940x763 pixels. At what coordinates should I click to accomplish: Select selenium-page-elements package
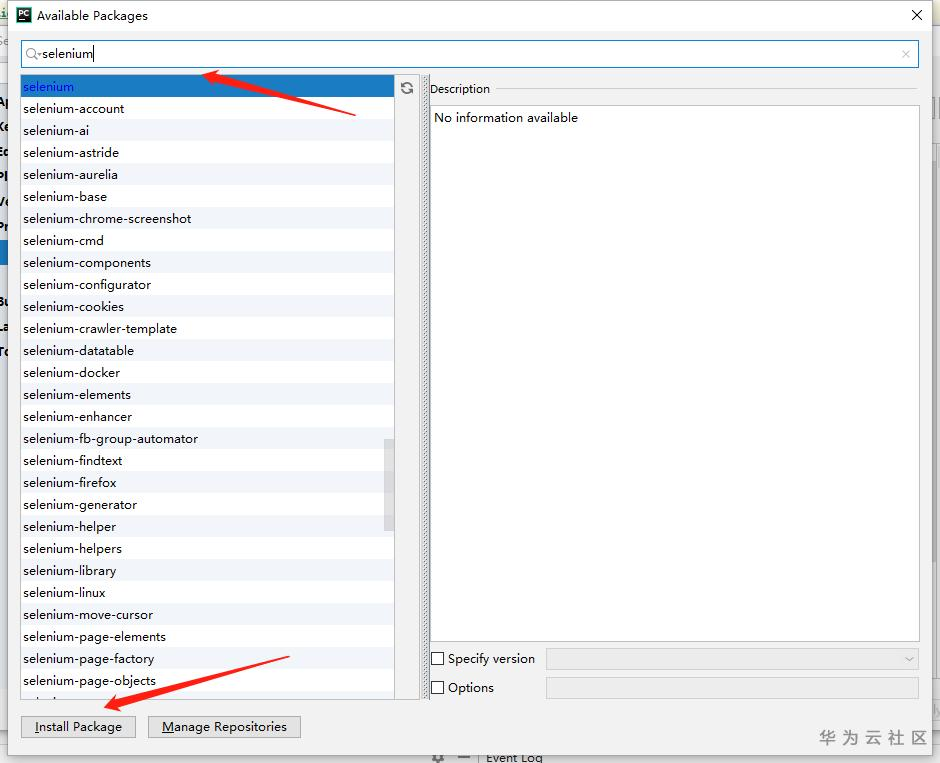(207, 637)
